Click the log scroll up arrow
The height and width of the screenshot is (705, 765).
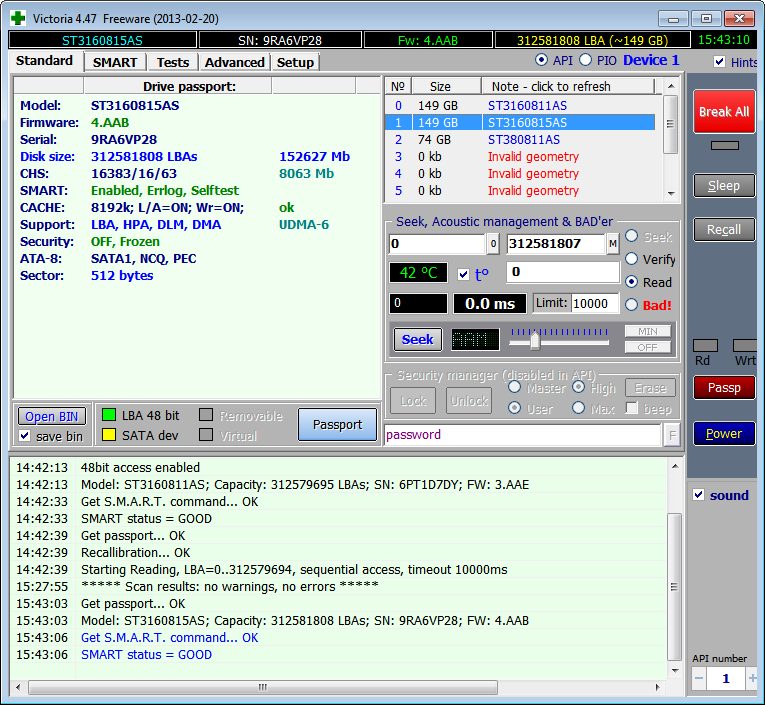click(675, 466)
